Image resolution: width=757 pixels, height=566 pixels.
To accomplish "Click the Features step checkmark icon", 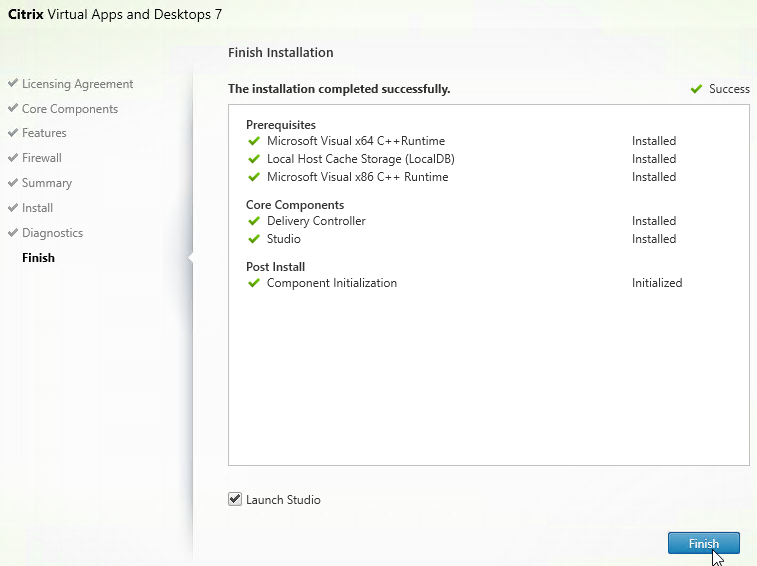I will click(13, 132).
